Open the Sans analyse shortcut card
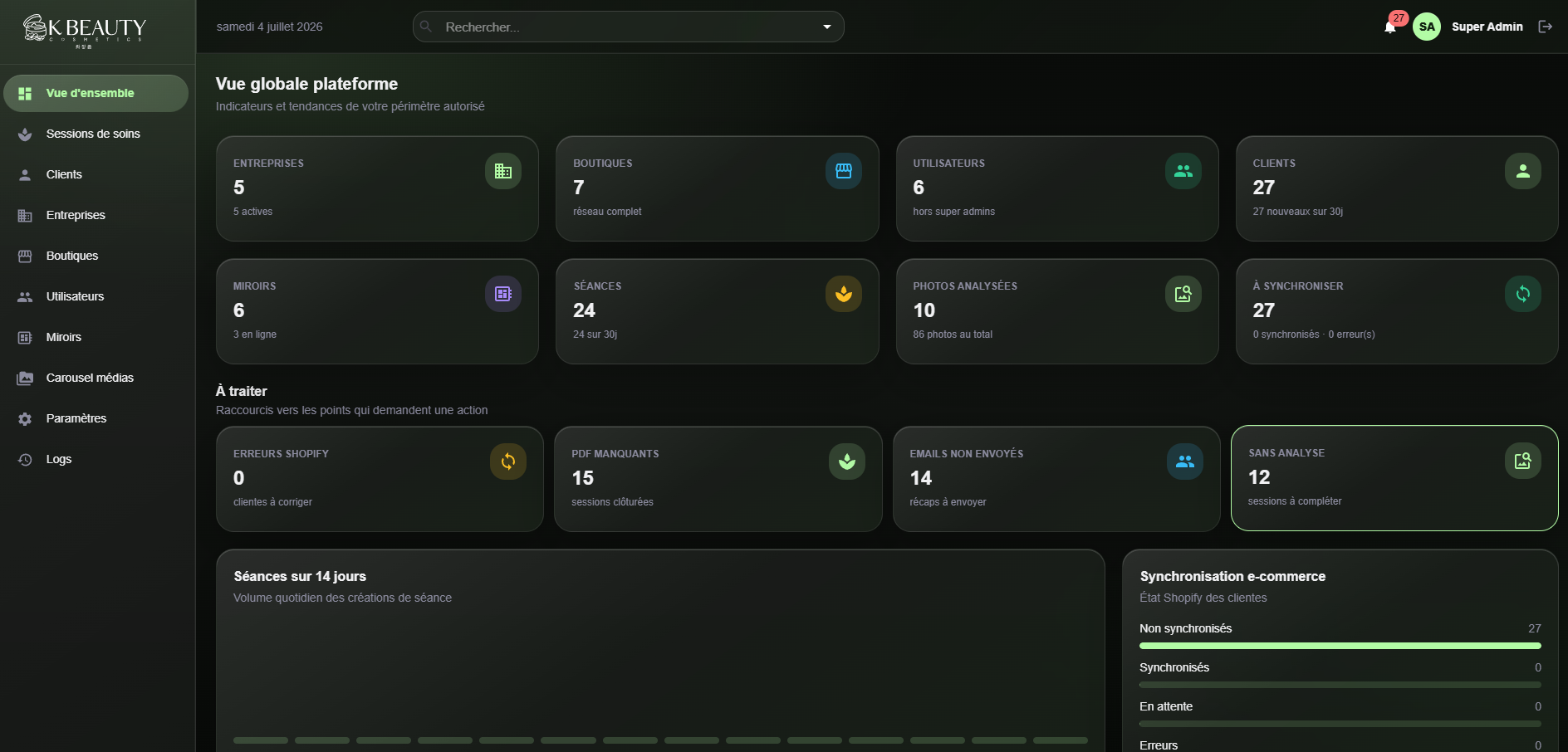This screenshot has width=1568, height=752. (1394, 478)
